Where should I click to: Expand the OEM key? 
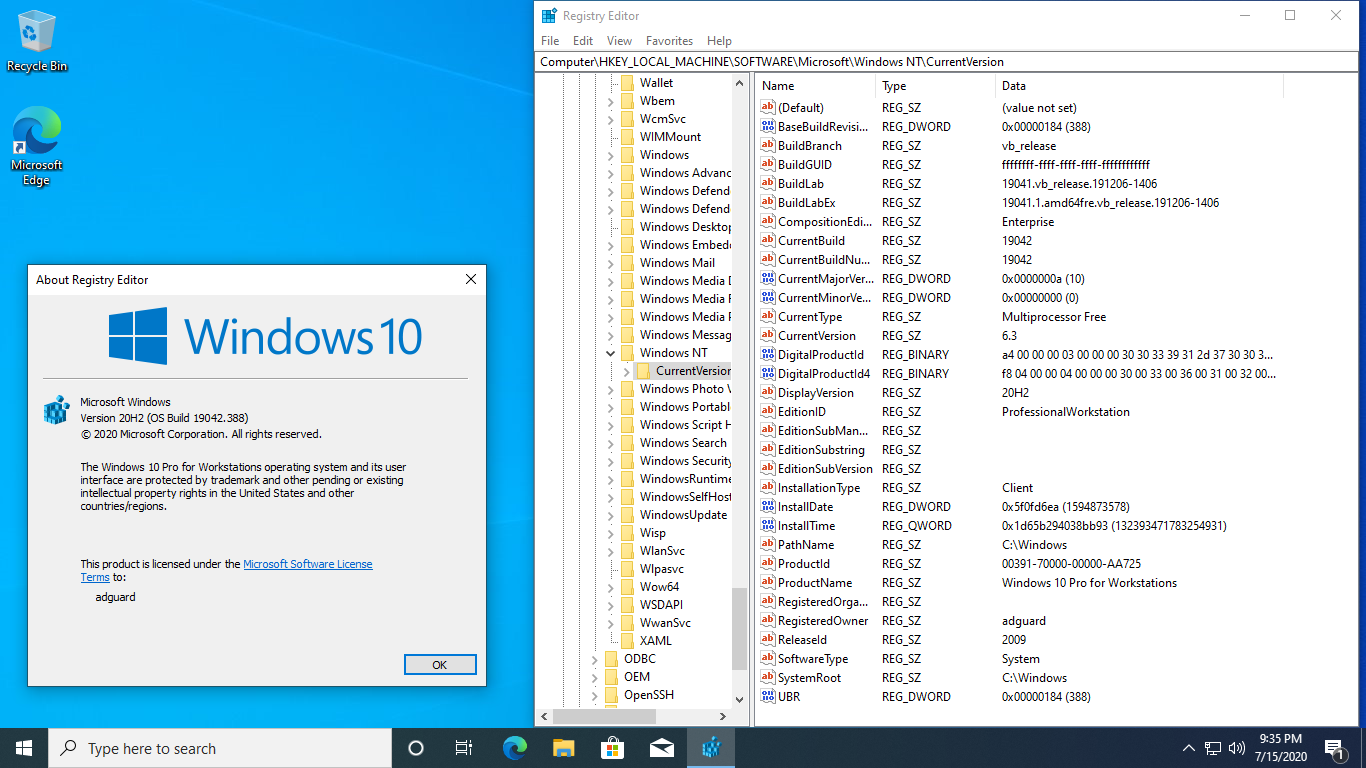point(595,677)
